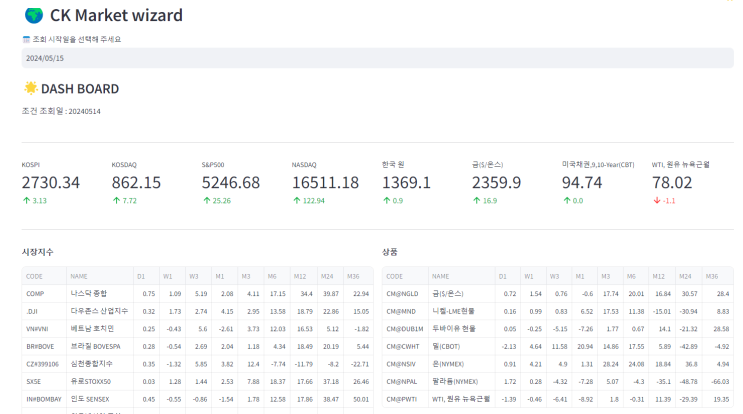Click the sun icon next to DASH BOARD

point(31,88)
